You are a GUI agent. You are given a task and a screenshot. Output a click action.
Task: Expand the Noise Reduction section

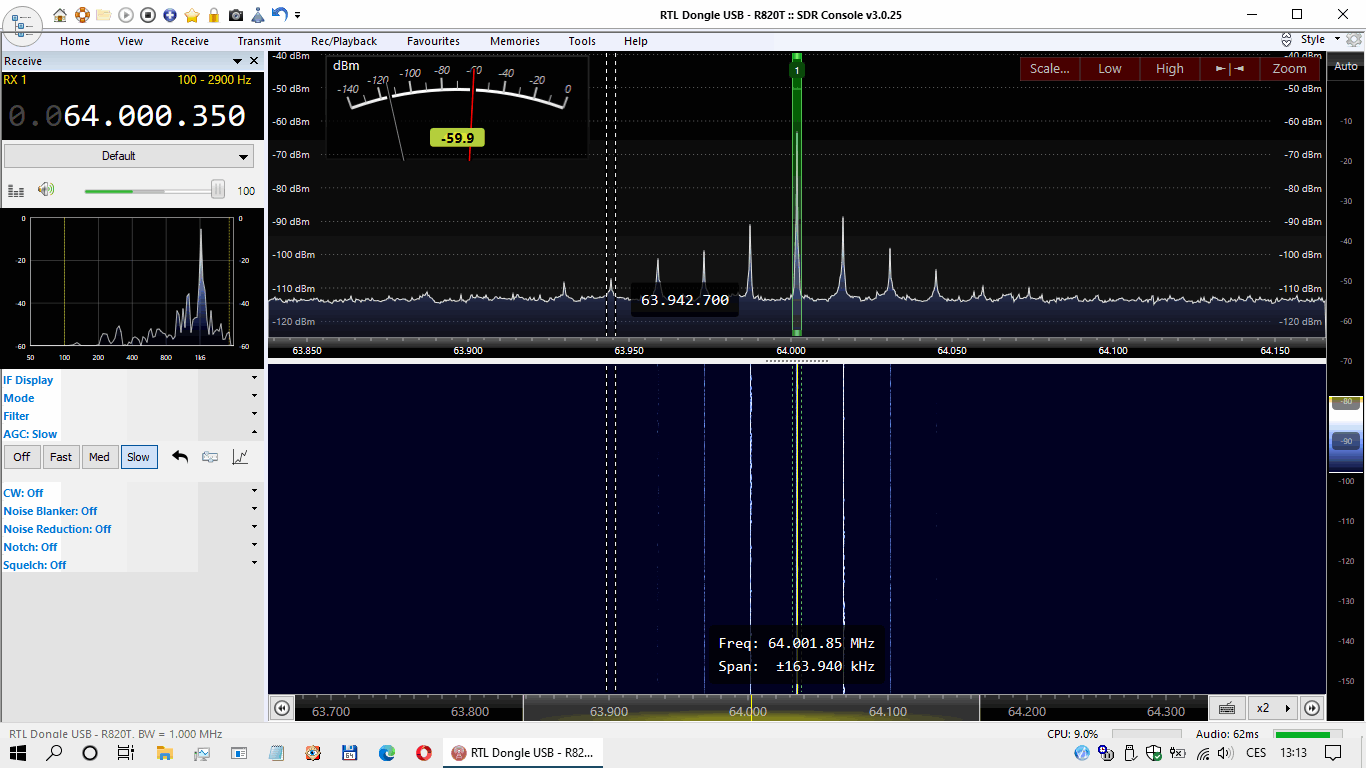click(57, 529)
